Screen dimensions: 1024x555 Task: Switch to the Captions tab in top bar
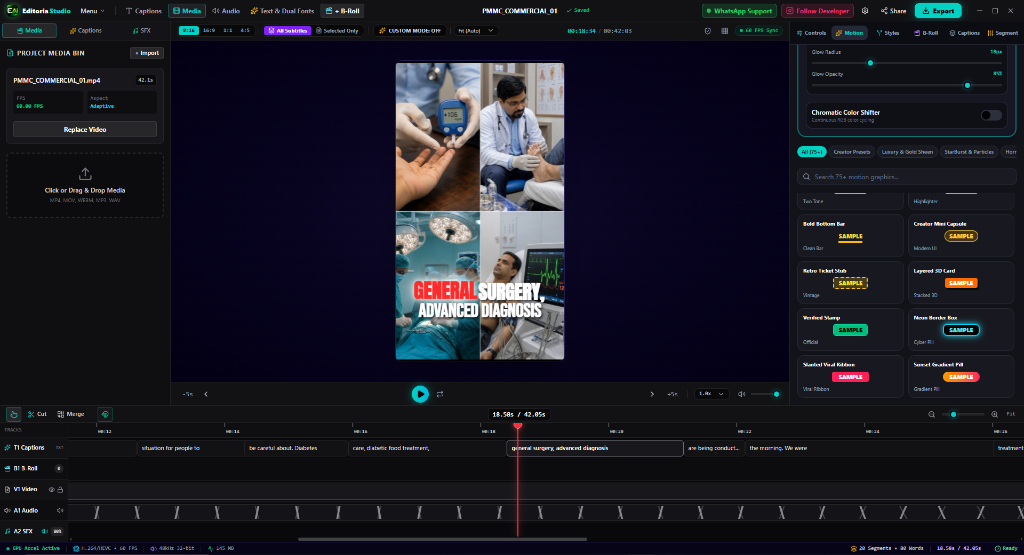(143, 10)
